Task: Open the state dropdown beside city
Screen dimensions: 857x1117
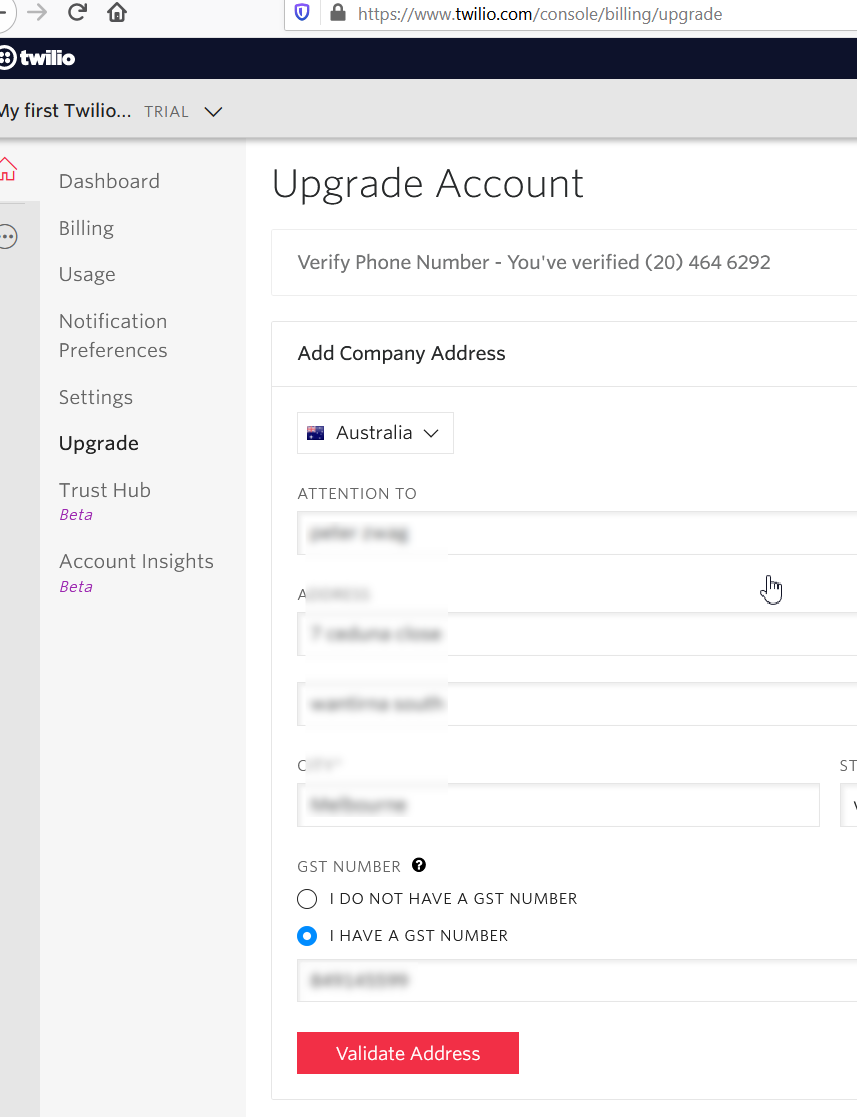Action: [848, 805]
